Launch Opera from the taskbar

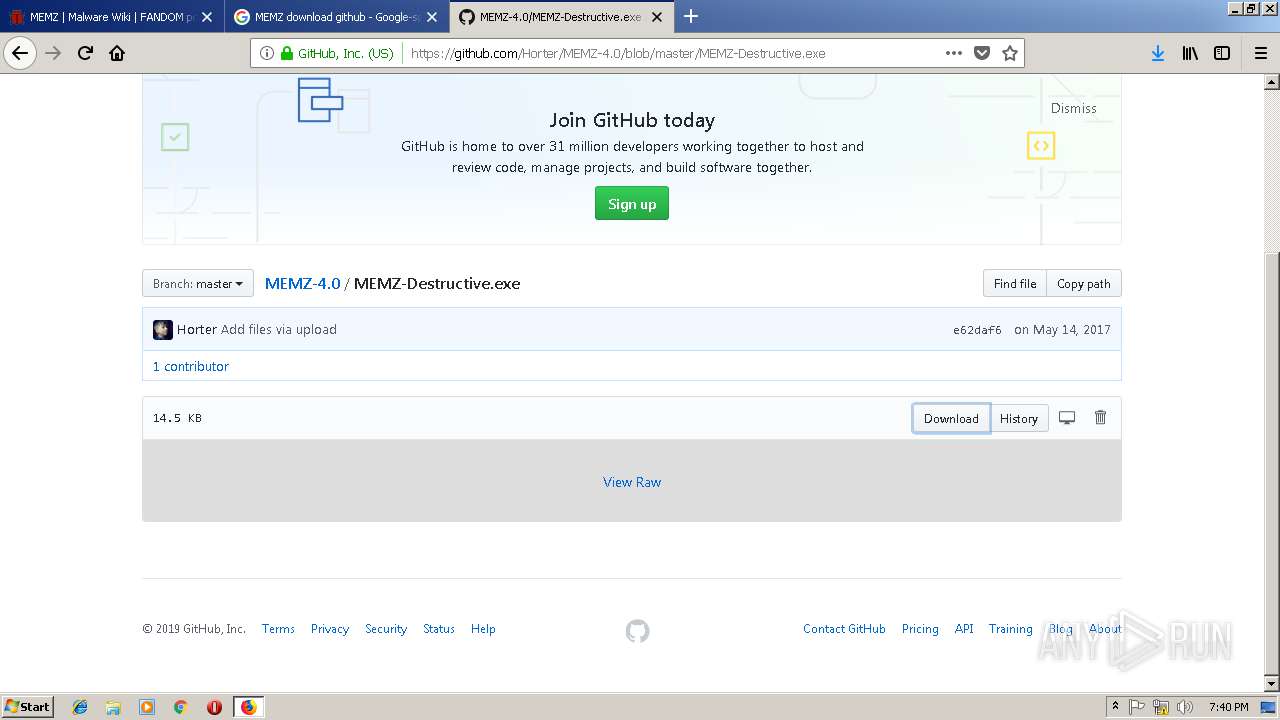[214, 707]
